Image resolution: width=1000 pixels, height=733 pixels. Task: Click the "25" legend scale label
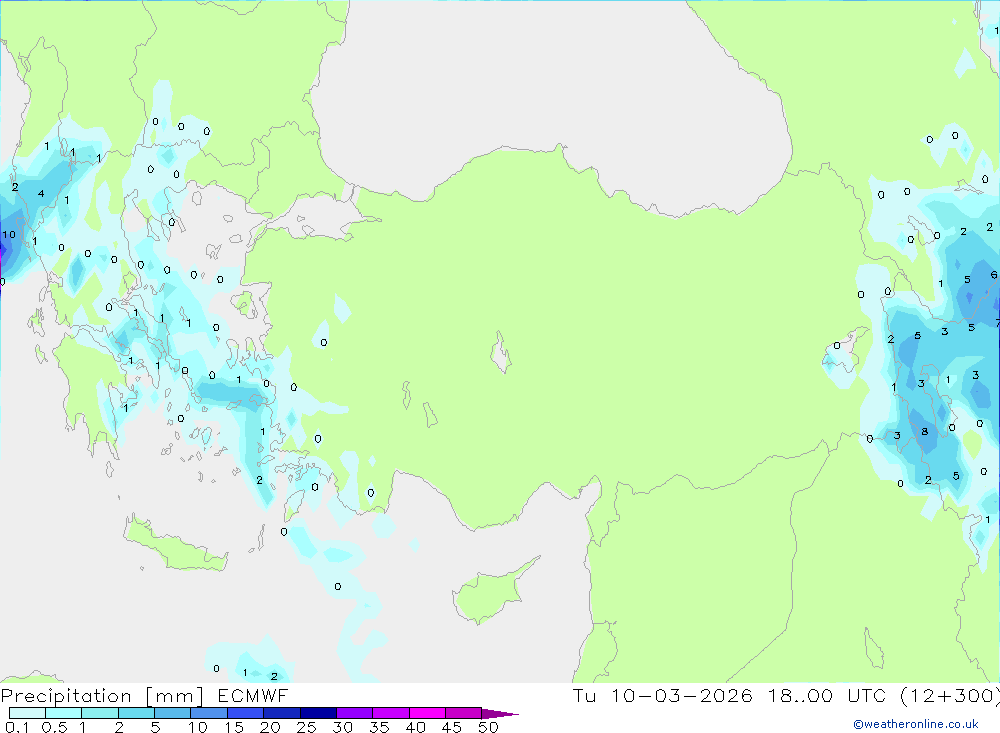[x=306, y=727]
